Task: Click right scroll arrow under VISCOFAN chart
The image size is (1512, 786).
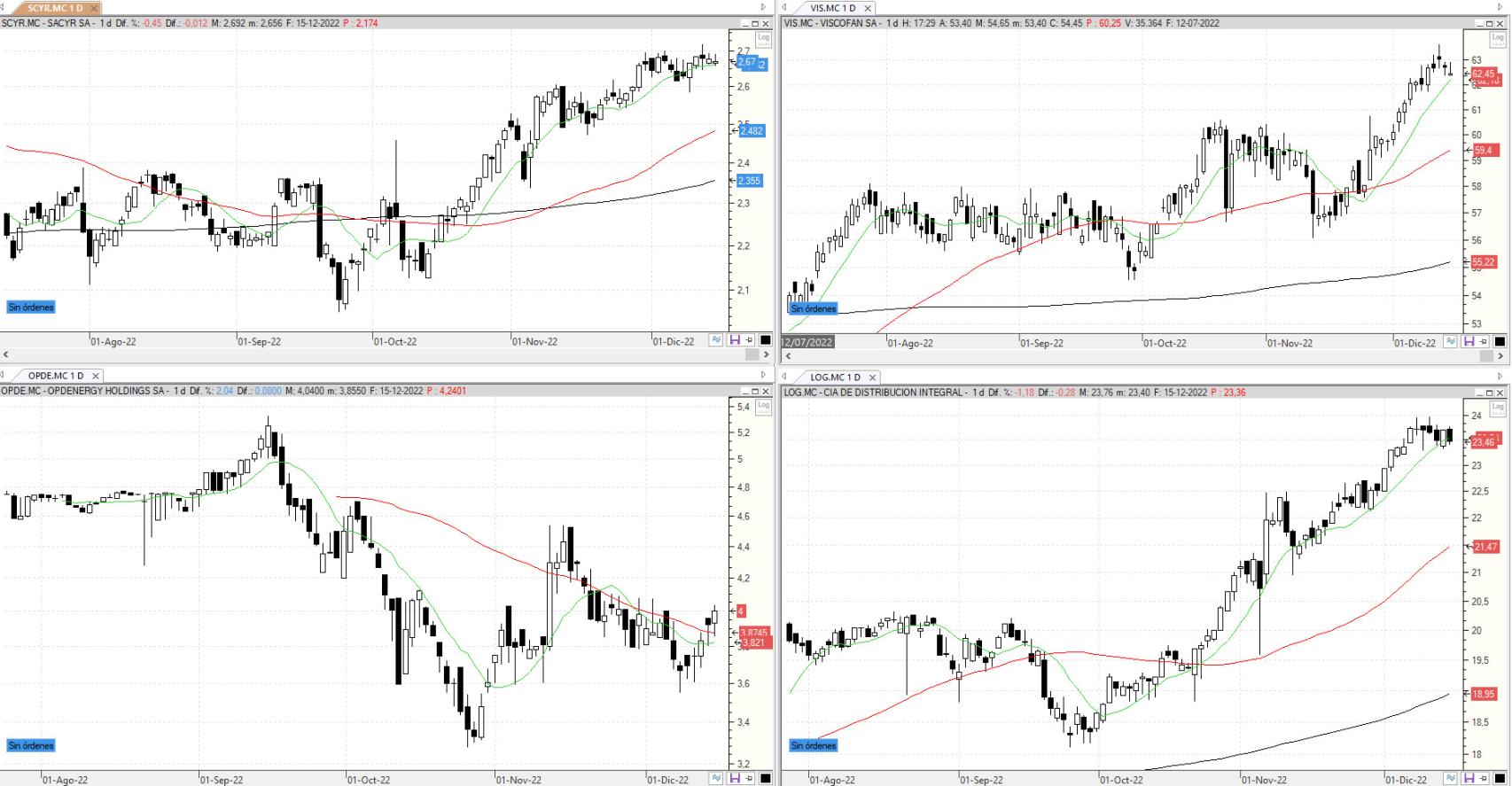Action: pyautogui.click(x=1500, y=355)
